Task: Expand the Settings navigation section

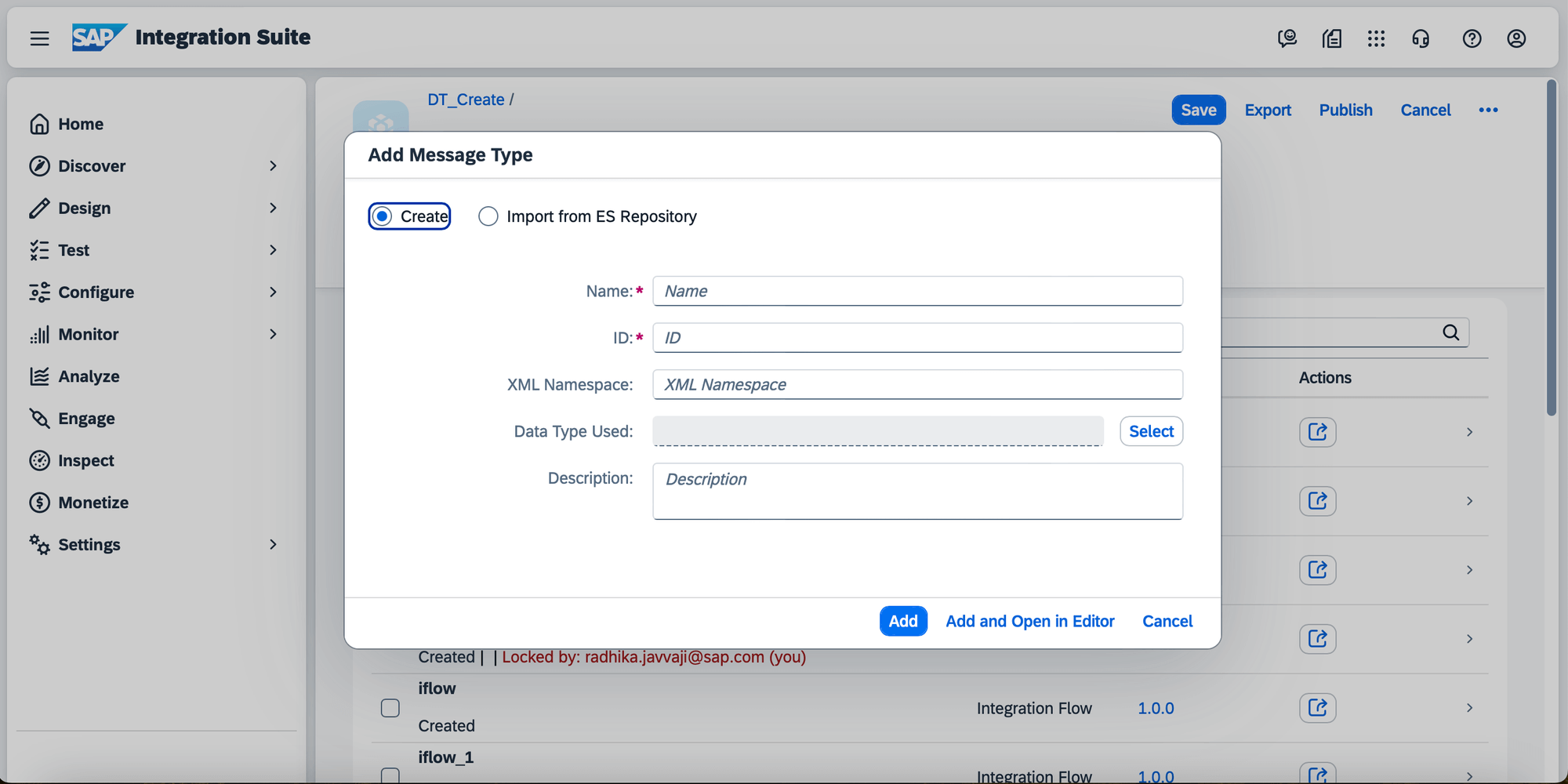Action: pos(273,544)
